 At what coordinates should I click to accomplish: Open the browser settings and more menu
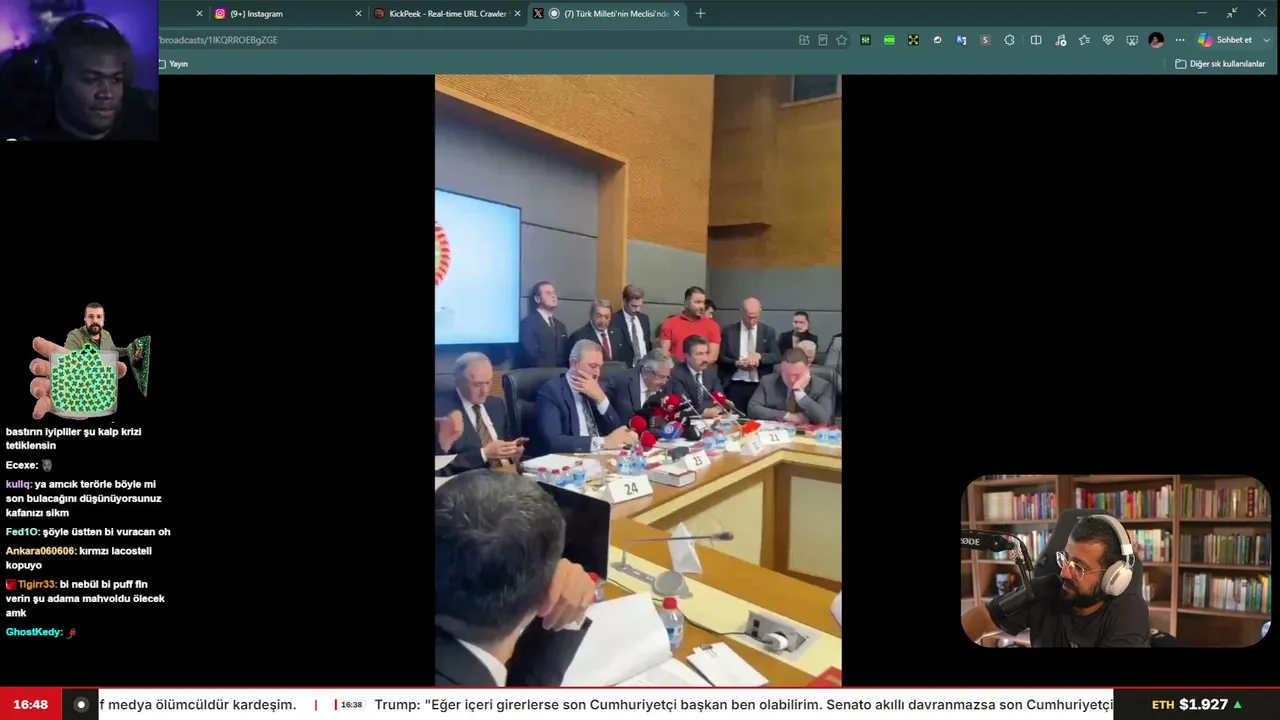click(1180, 40)
